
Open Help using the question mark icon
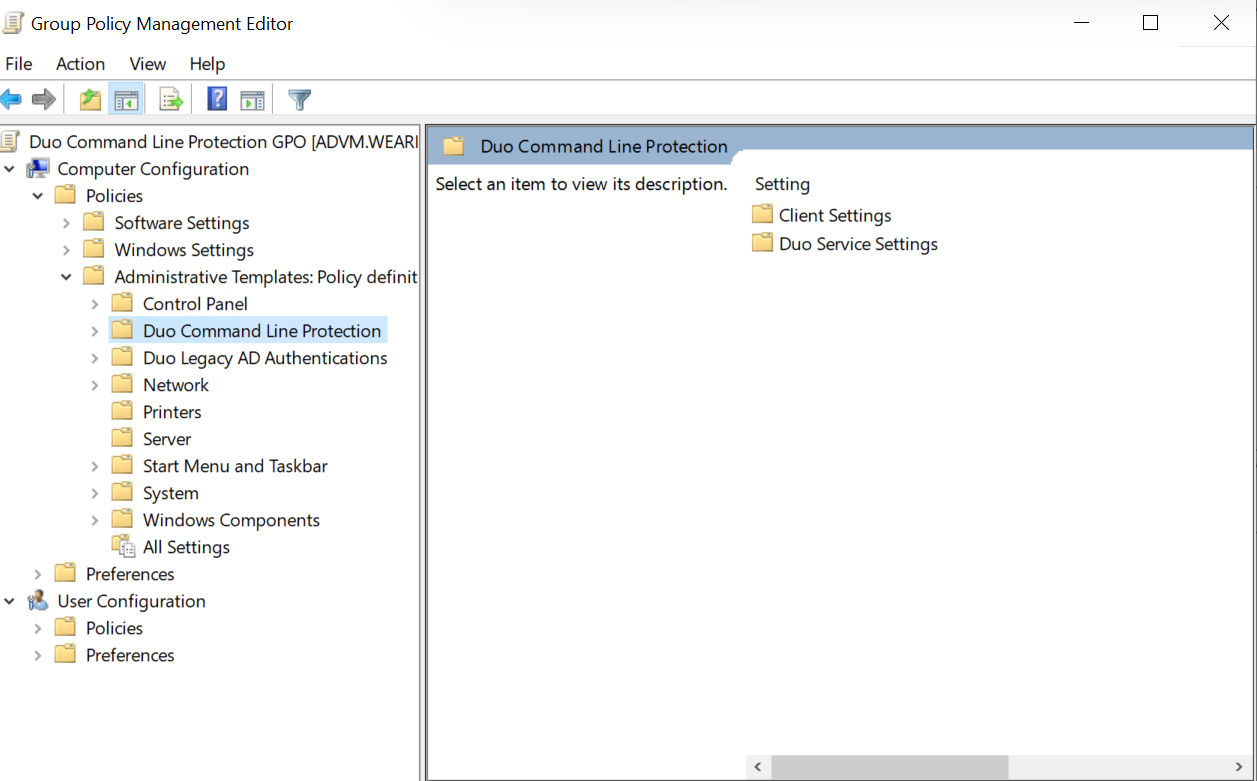216,98
